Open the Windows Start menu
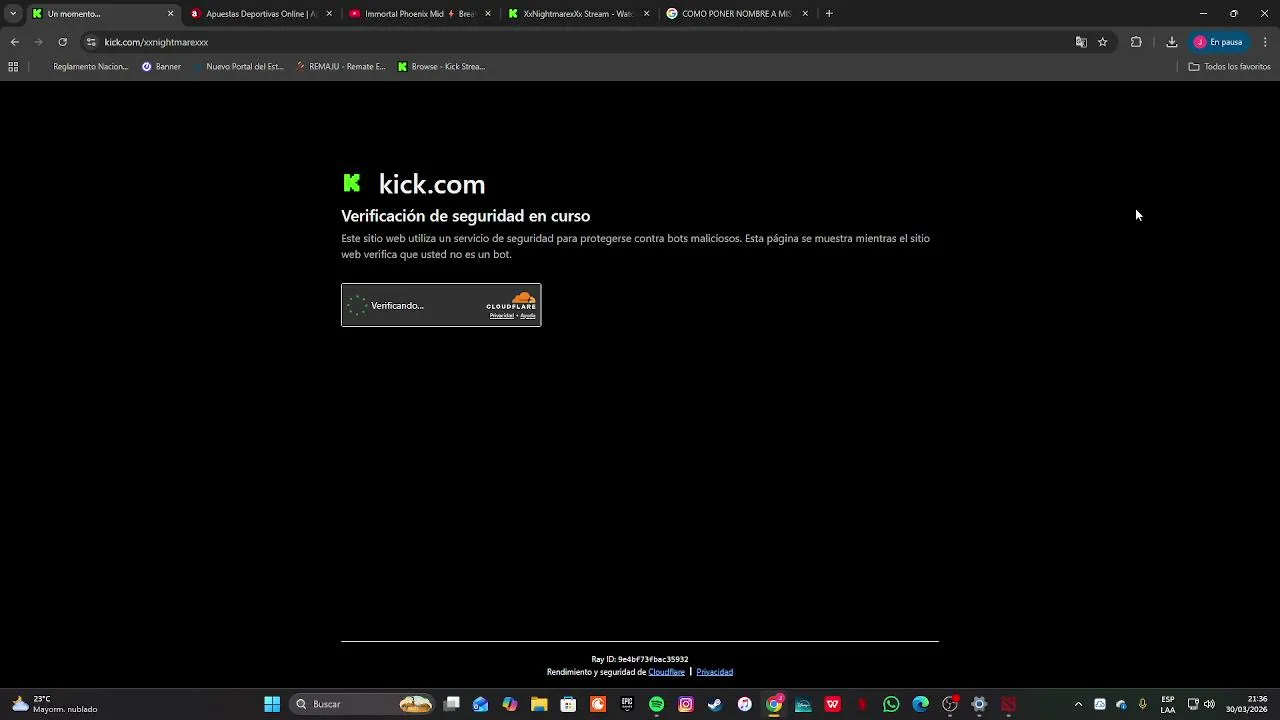This screenshot has height=720, width=1280. 272,704
